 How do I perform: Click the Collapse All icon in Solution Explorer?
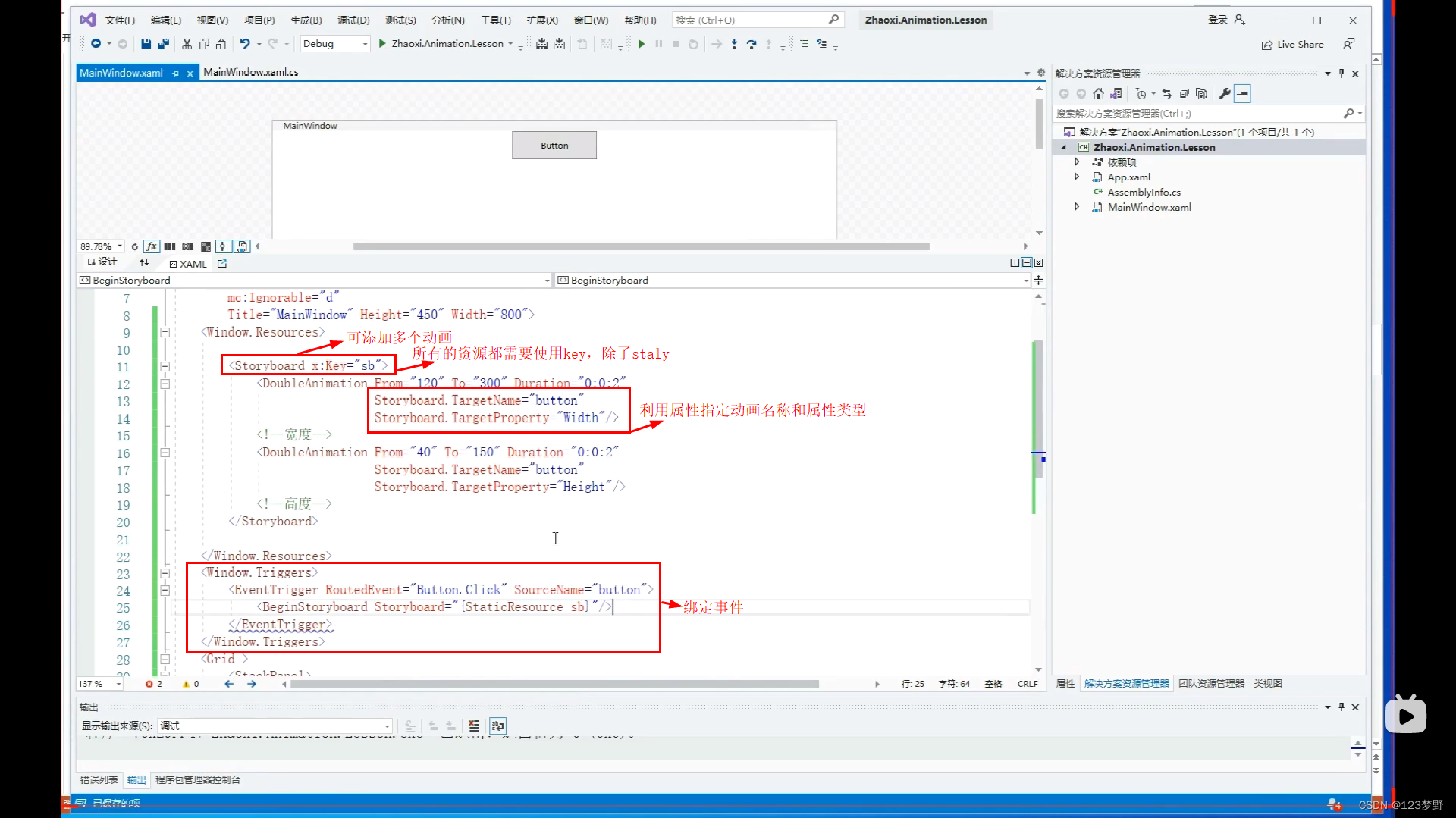tap(1185, 94)
